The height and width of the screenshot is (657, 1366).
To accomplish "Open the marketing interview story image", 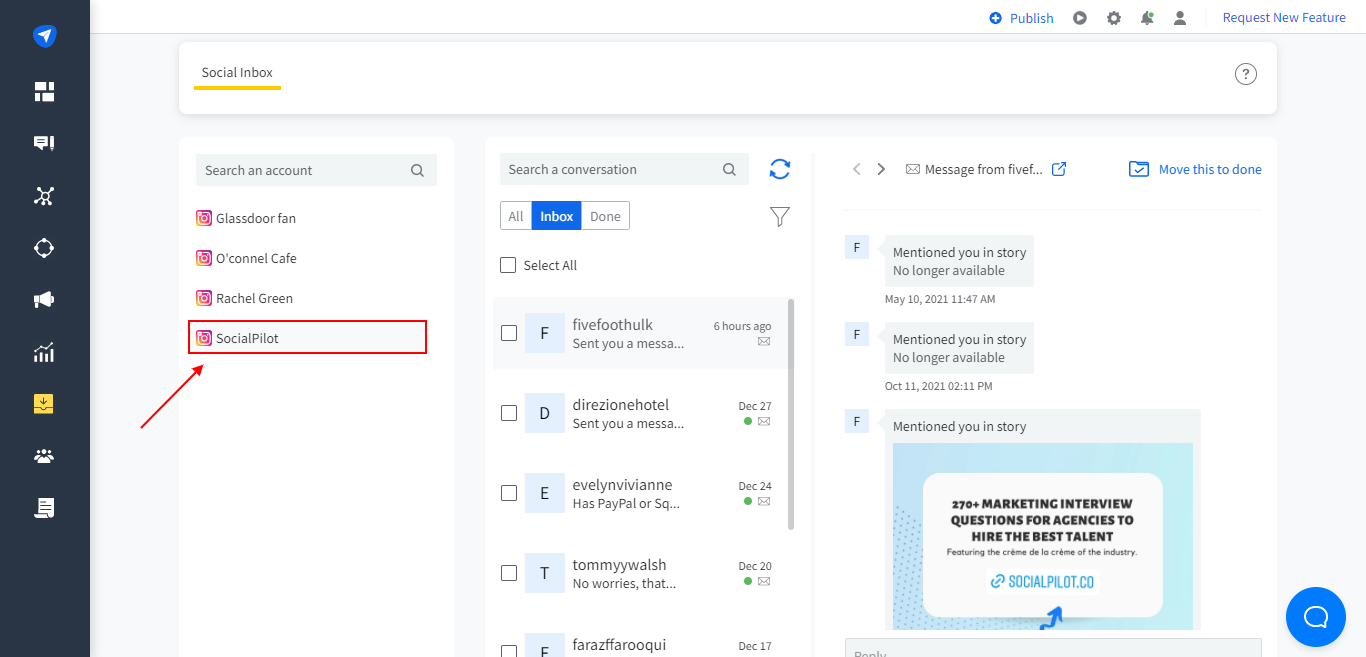I will (1043, 536).
